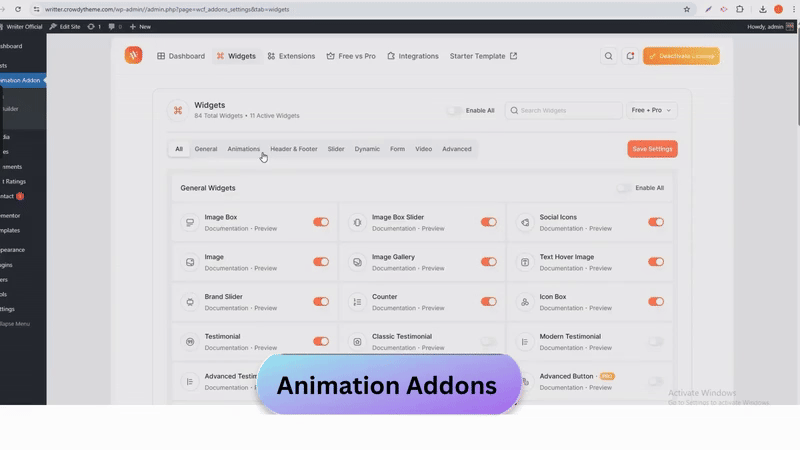Viewport: 800px width, 450px height.
Task: Open the browser profile avatar
Action: click(778, 9)
